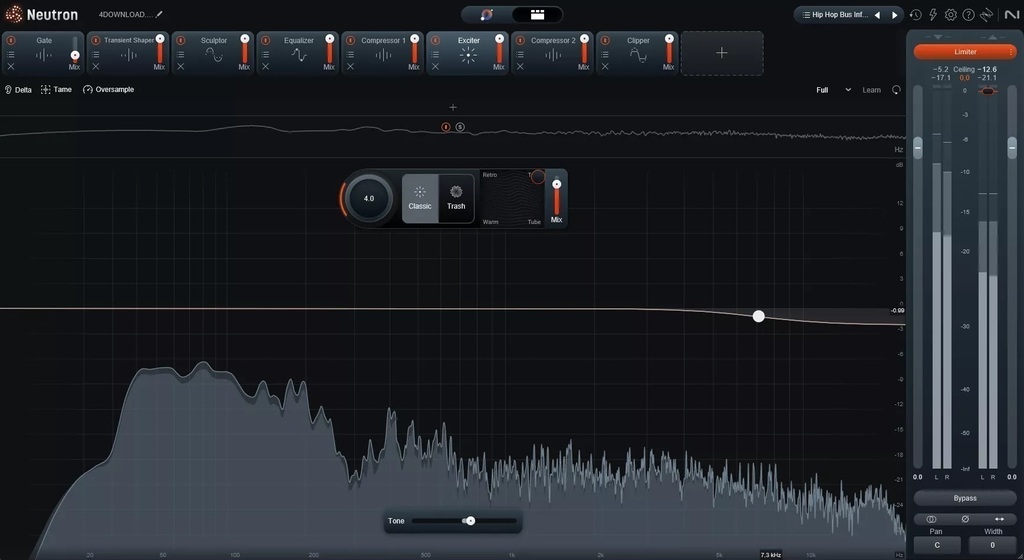1024x560 pixels.
Task: Open the Equalizer module panel
Action: click(298, 53)
